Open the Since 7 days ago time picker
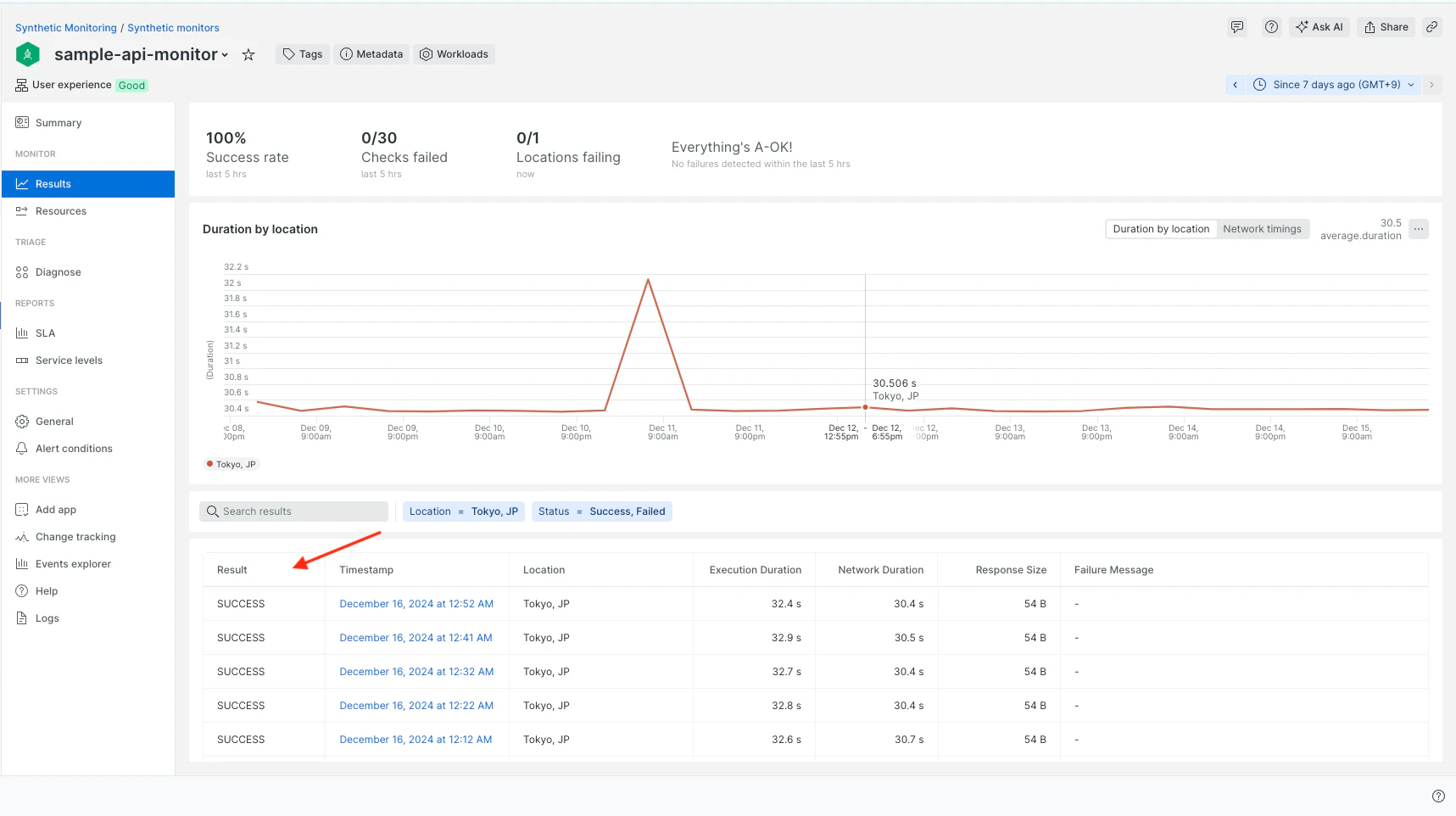 click(x=1334, y=85)
